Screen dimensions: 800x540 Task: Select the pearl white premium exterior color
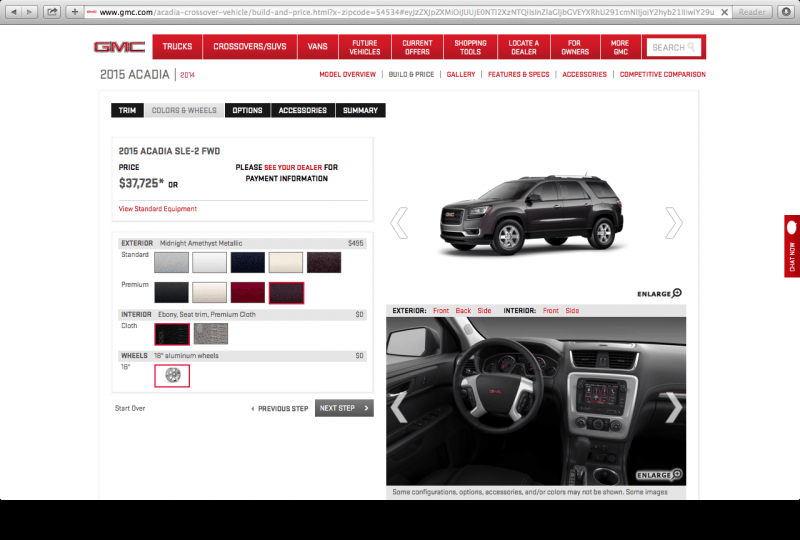tap(210, 293)
